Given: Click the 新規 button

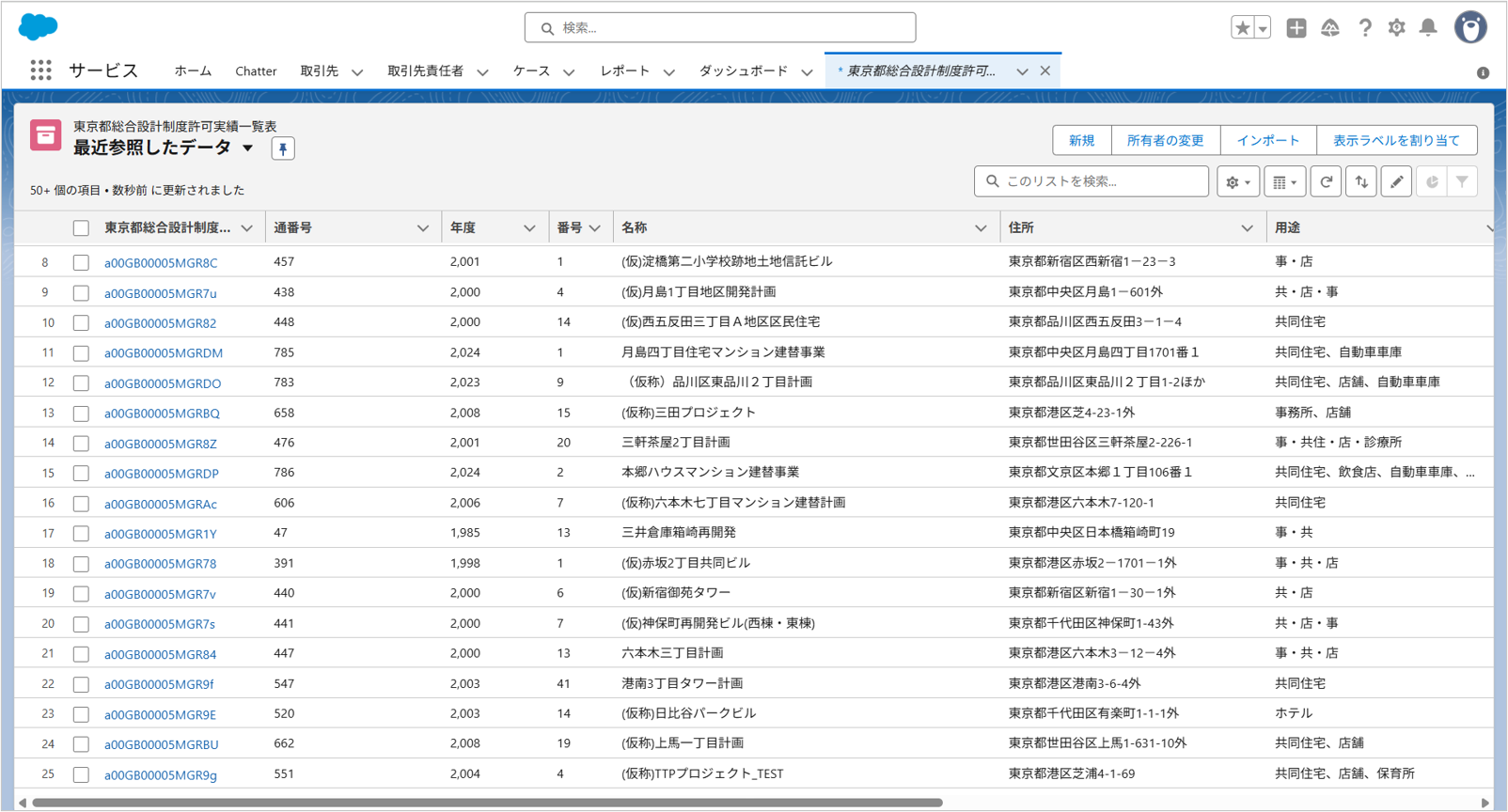Looking at the screenshot, I should pos(1081,141).
